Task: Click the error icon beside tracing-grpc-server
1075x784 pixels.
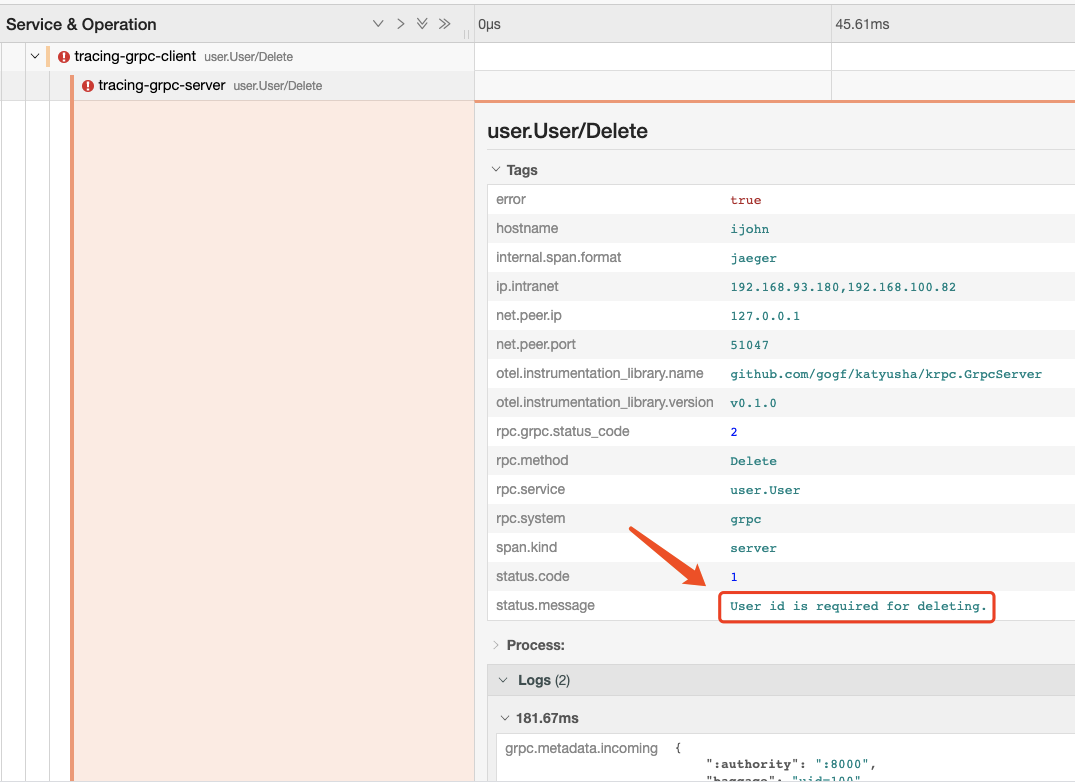Action: (88, 86)
